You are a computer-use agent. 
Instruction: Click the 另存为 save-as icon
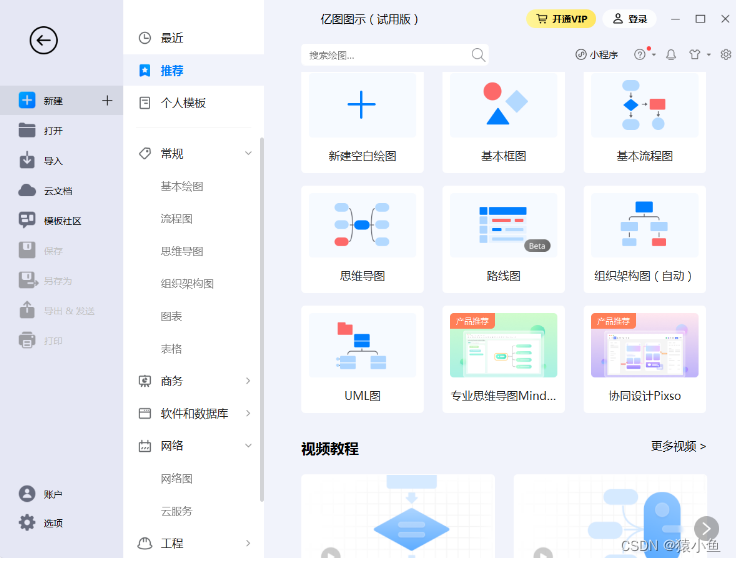[x=28, y=280]
